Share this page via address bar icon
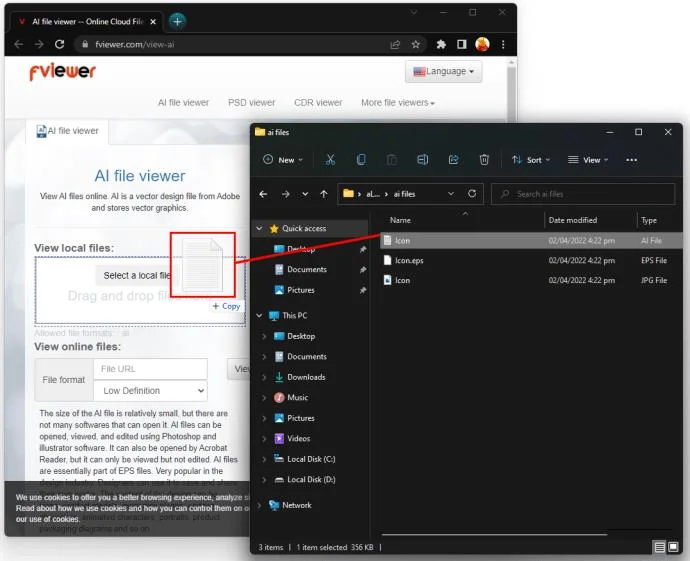This screenshot has height=561, width=690. click(x=395, y=44)
